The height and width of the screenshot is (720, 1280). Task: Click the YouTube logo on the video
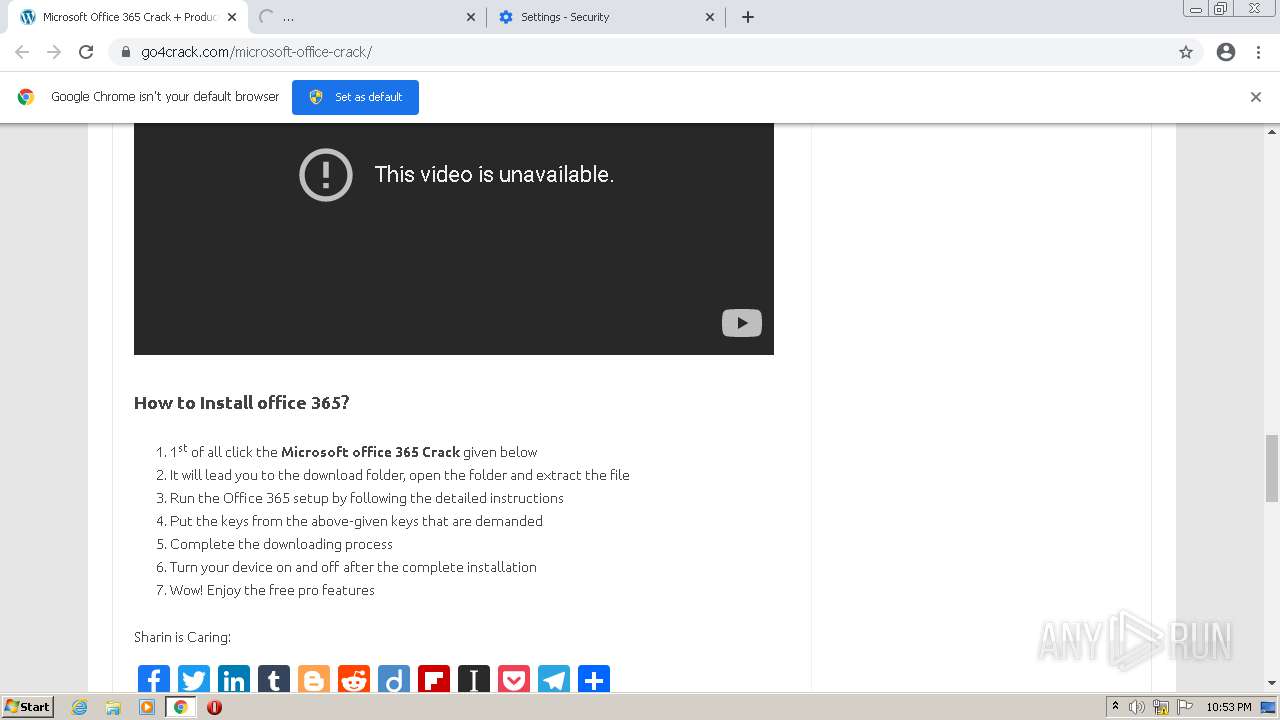(x=742, y=323)
